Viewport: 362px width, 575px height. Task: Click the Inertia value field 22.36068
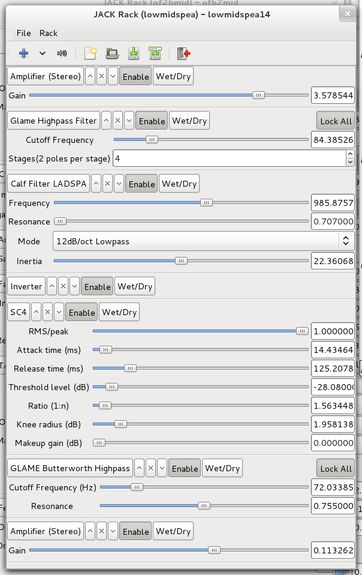pyautogui.click(x=333, y=261)
